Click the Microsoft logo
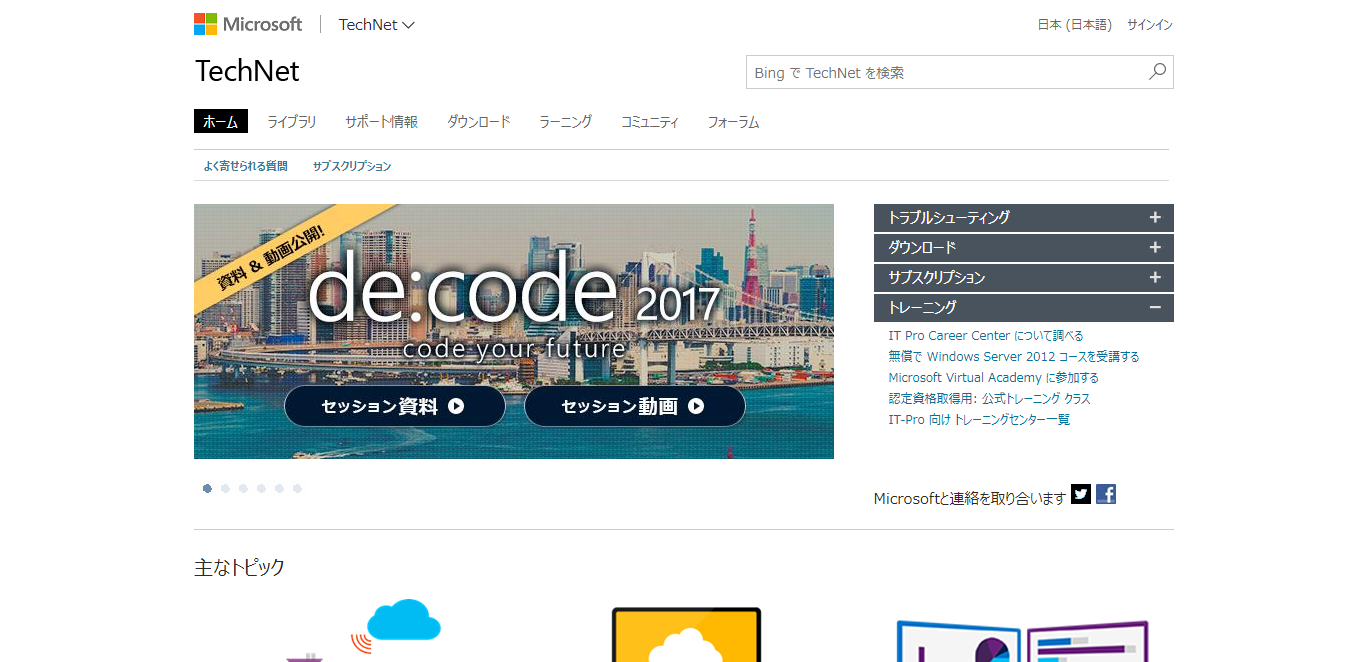Viewport: 1366px width, 662px height. point(248,24)
